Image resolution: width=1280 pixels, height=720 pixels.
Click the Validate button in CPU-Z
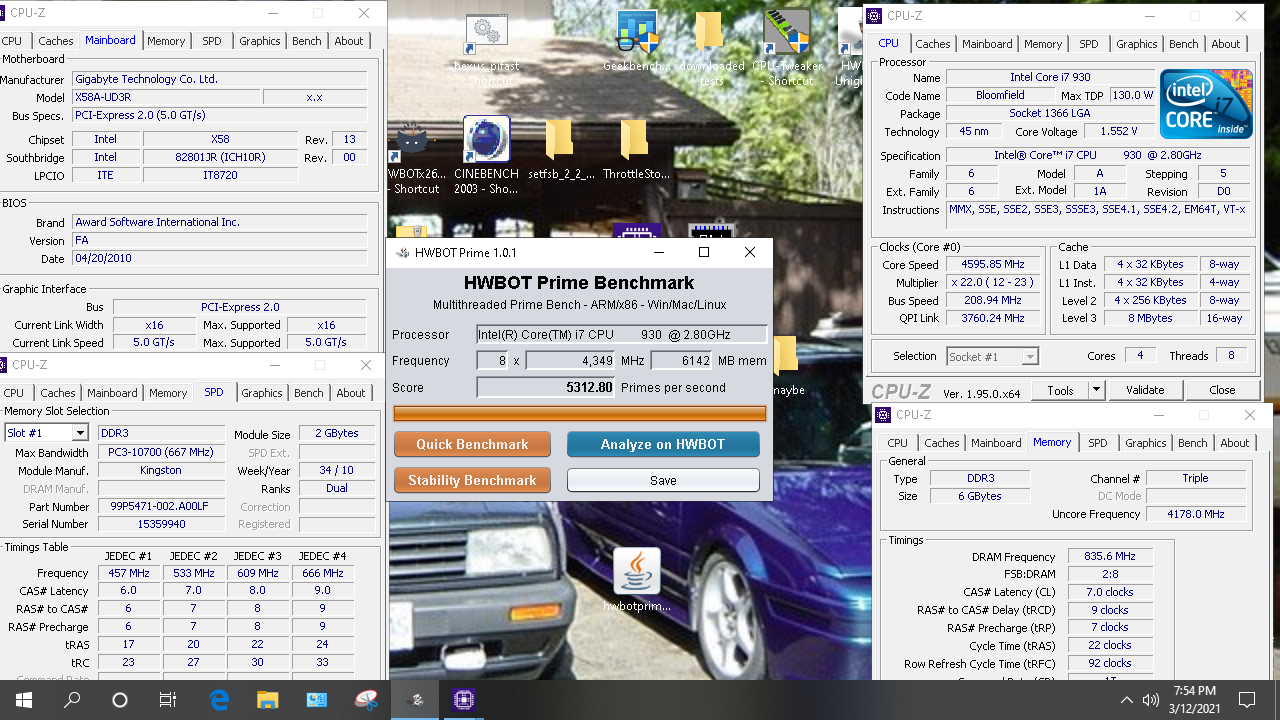(1145, 390)
